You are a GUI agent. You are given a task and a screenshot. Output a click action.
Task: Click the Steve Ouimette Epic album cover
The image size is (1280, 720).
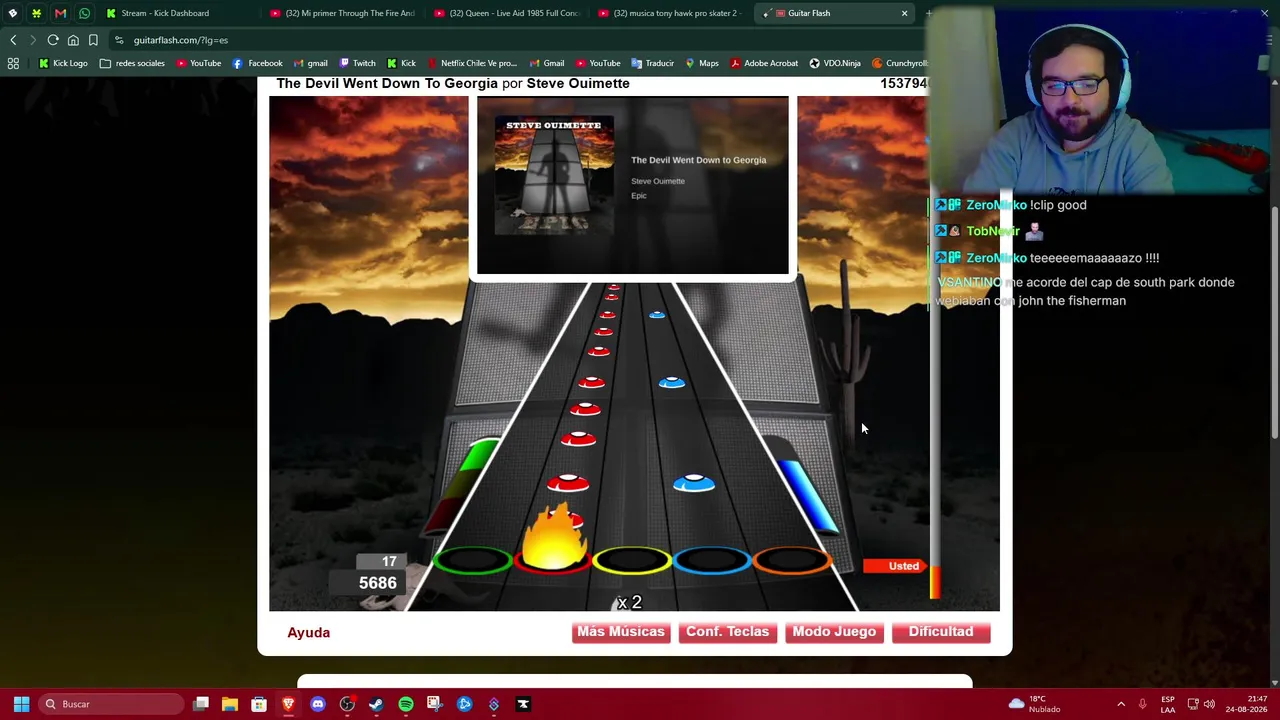tap(554, 176)
